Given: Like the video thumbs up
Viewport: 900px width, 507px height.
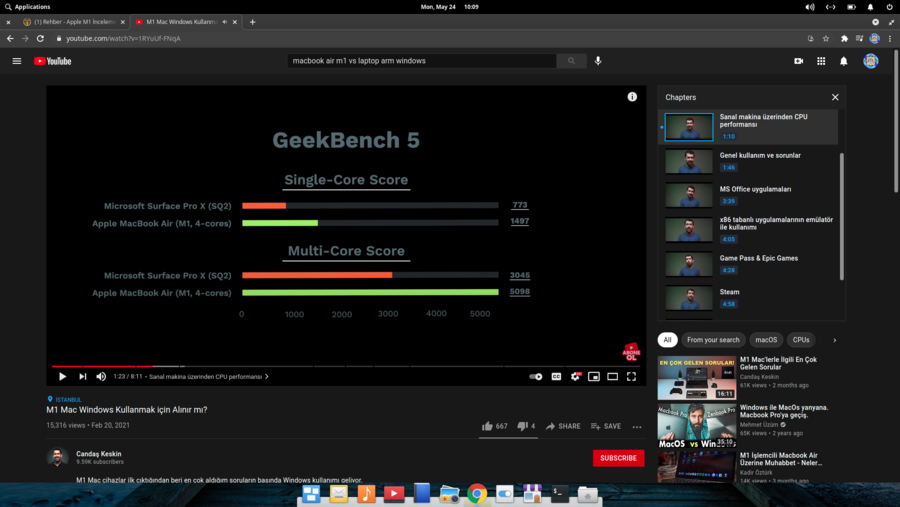Looking at the screenshot, I should point(495,426).
